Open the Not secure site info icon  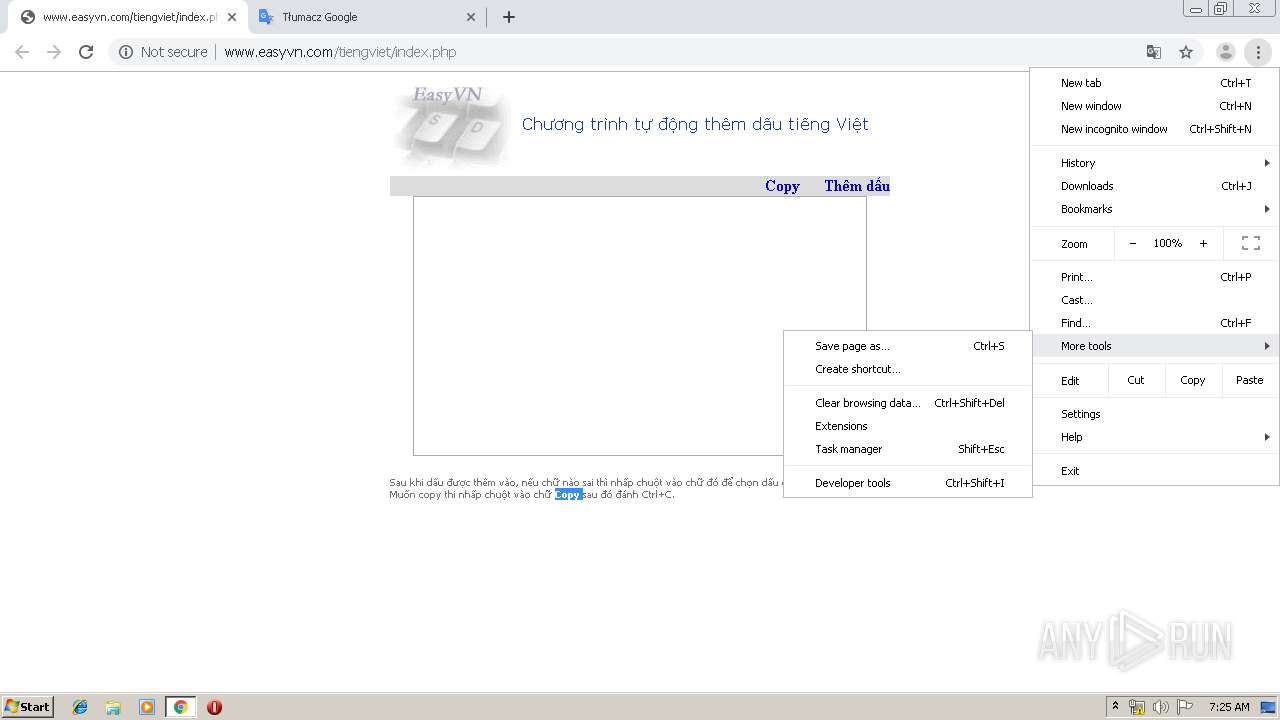(x=126, y=52)
